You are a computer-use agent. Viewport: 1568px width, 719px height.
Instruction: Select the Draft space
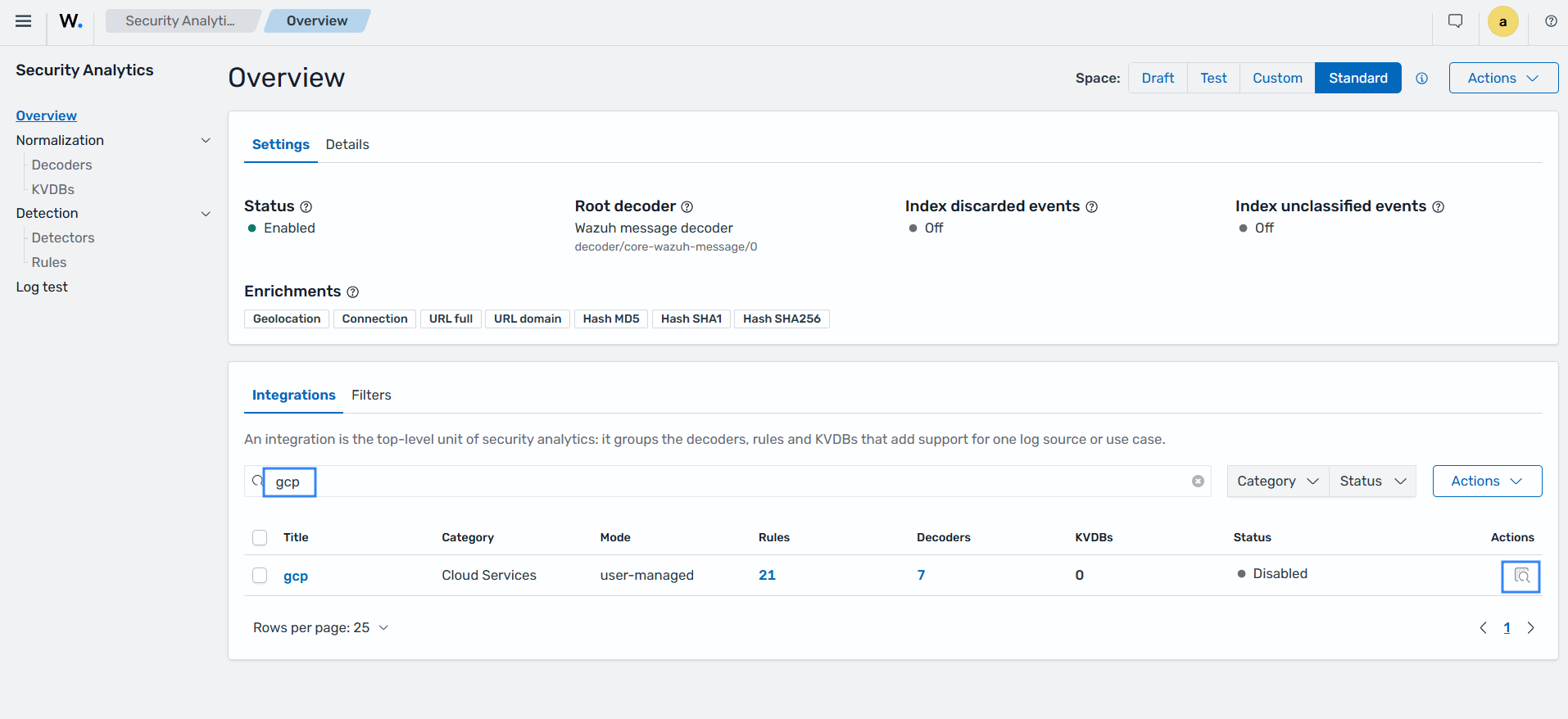click(1158, 78)
